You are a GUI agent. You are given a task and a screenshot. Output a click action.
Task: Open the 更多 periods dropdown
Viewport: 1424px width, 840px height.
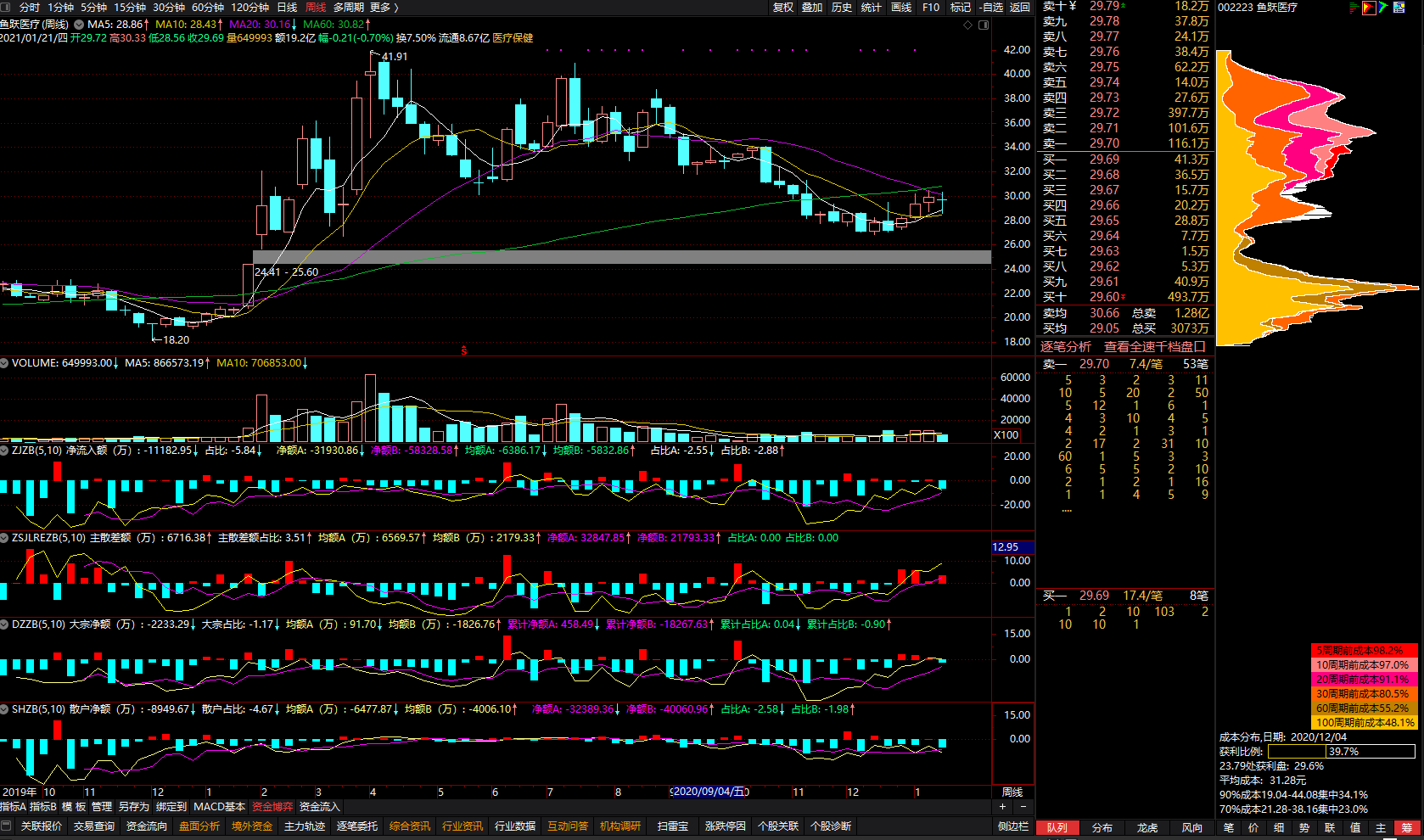click(x=384, y=8)
